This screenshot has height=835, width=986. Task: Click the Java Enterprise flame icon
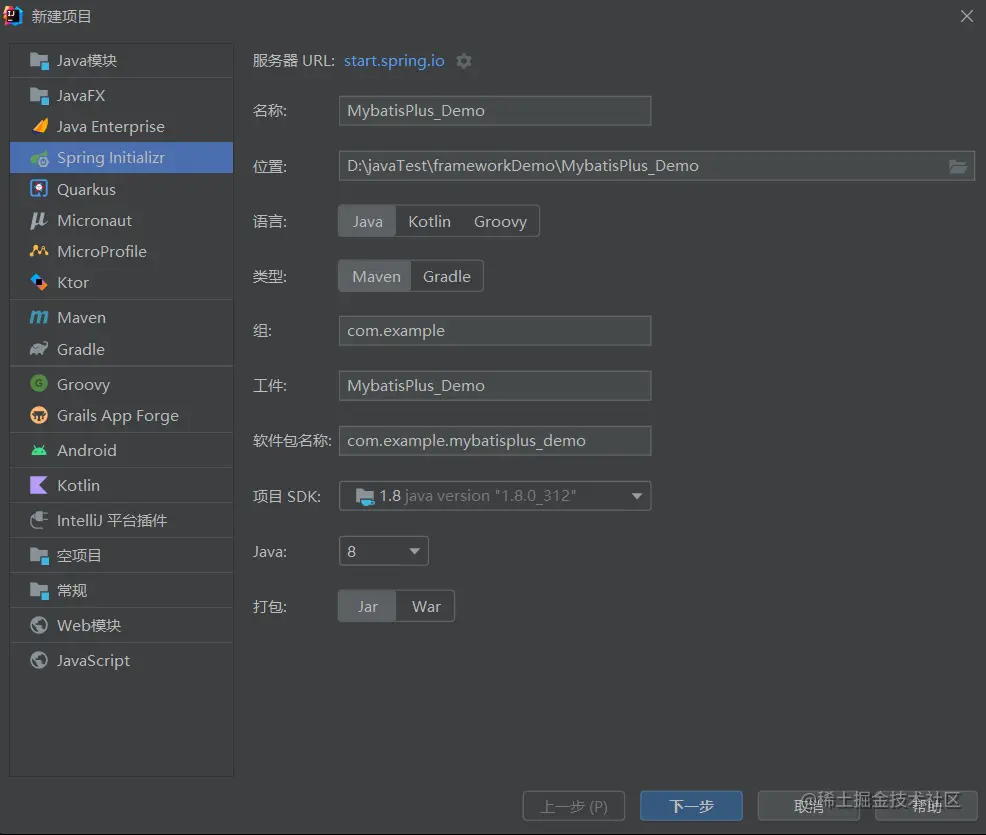(x=40, y=126)
